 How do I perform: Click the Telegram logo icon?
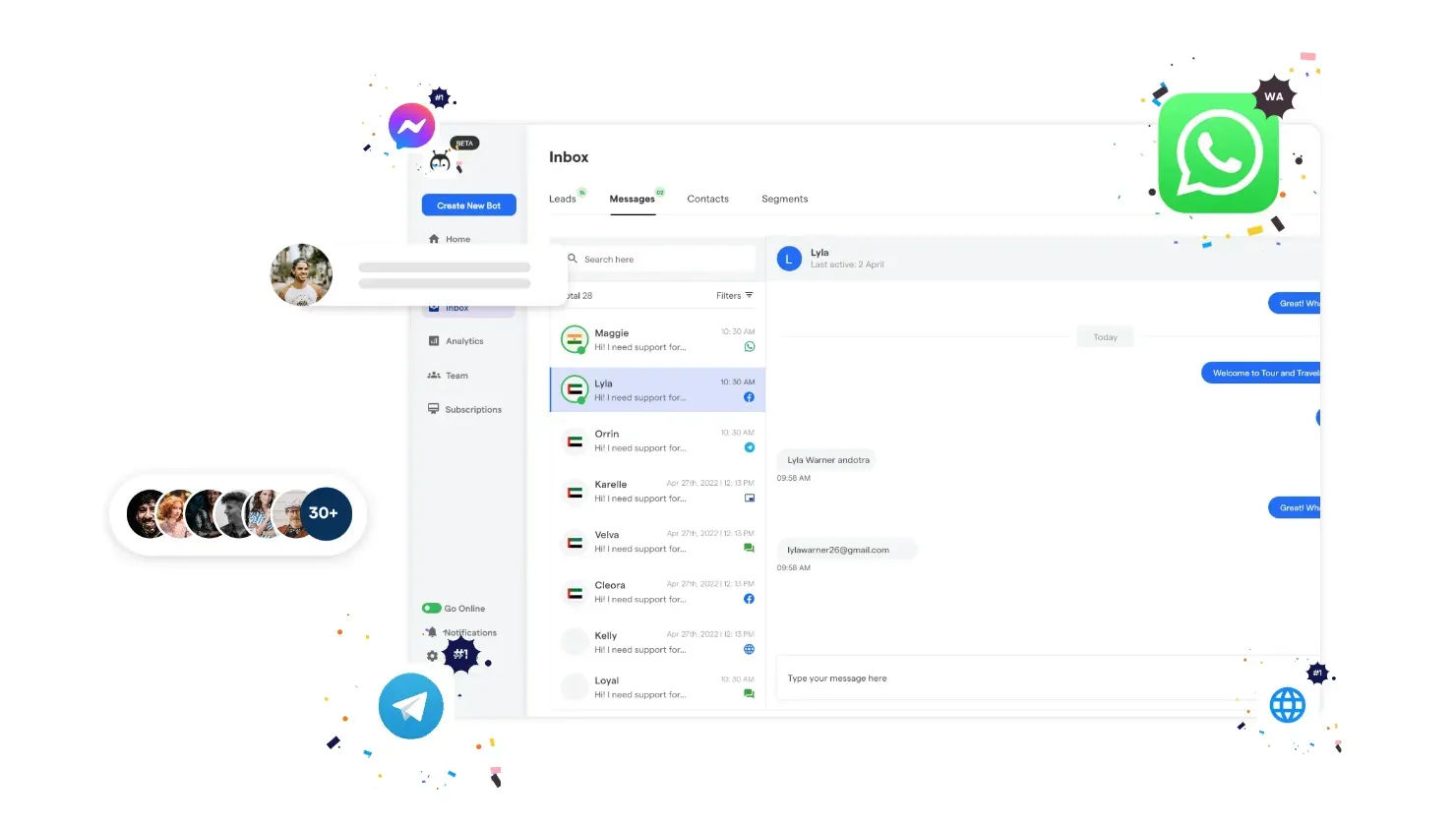[410, 706]
